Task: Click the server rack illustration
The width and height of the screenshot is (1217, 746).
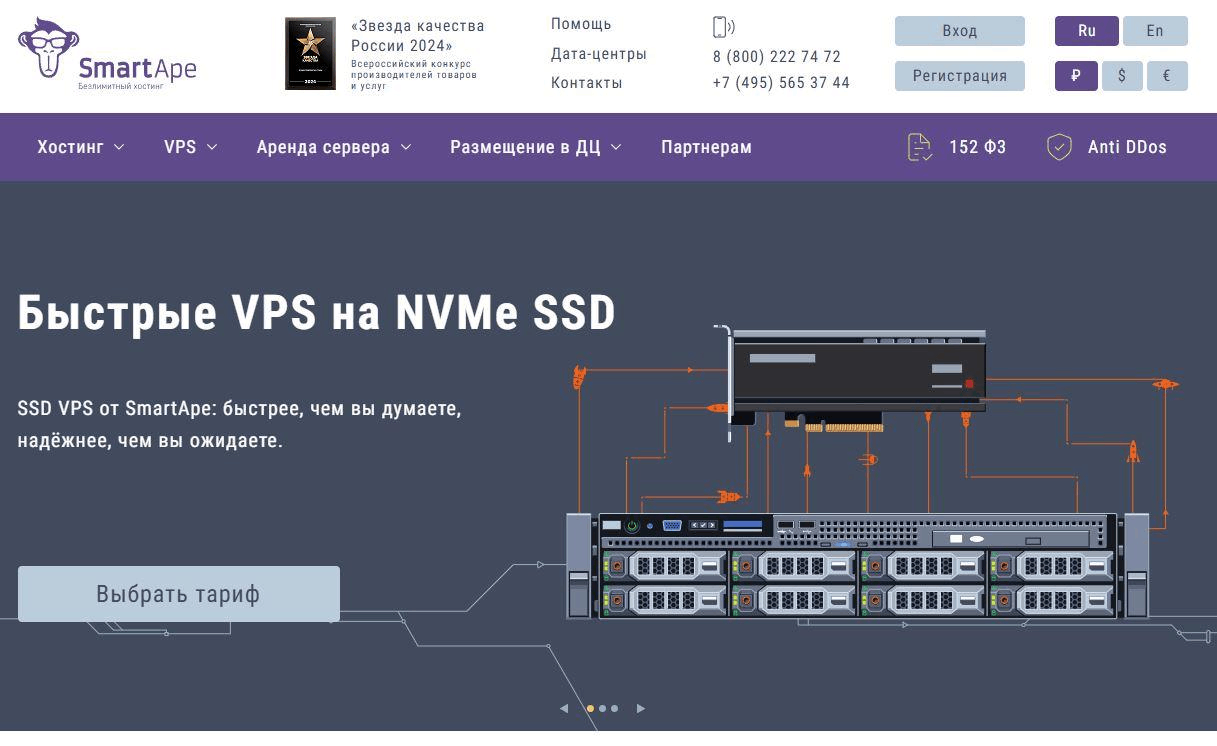Action: tap(858, 565)
